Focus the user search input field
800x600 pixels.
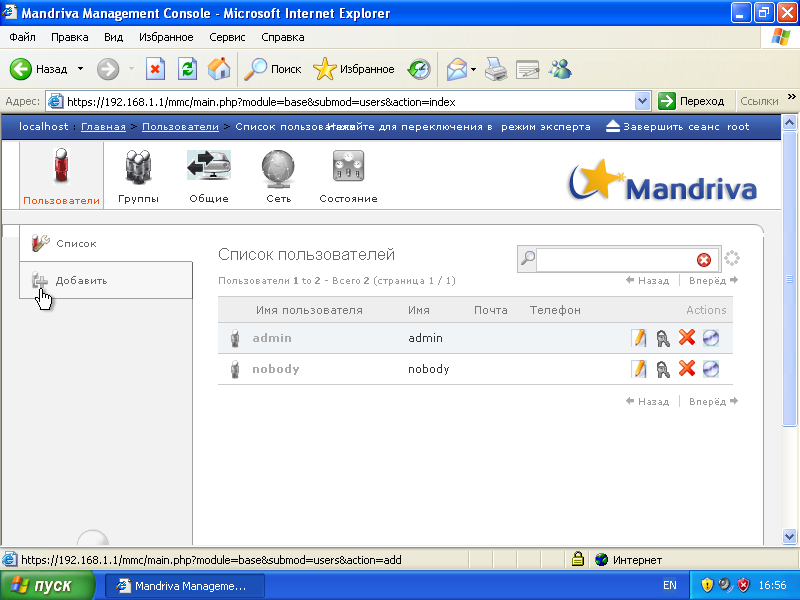tap(616, 259)
